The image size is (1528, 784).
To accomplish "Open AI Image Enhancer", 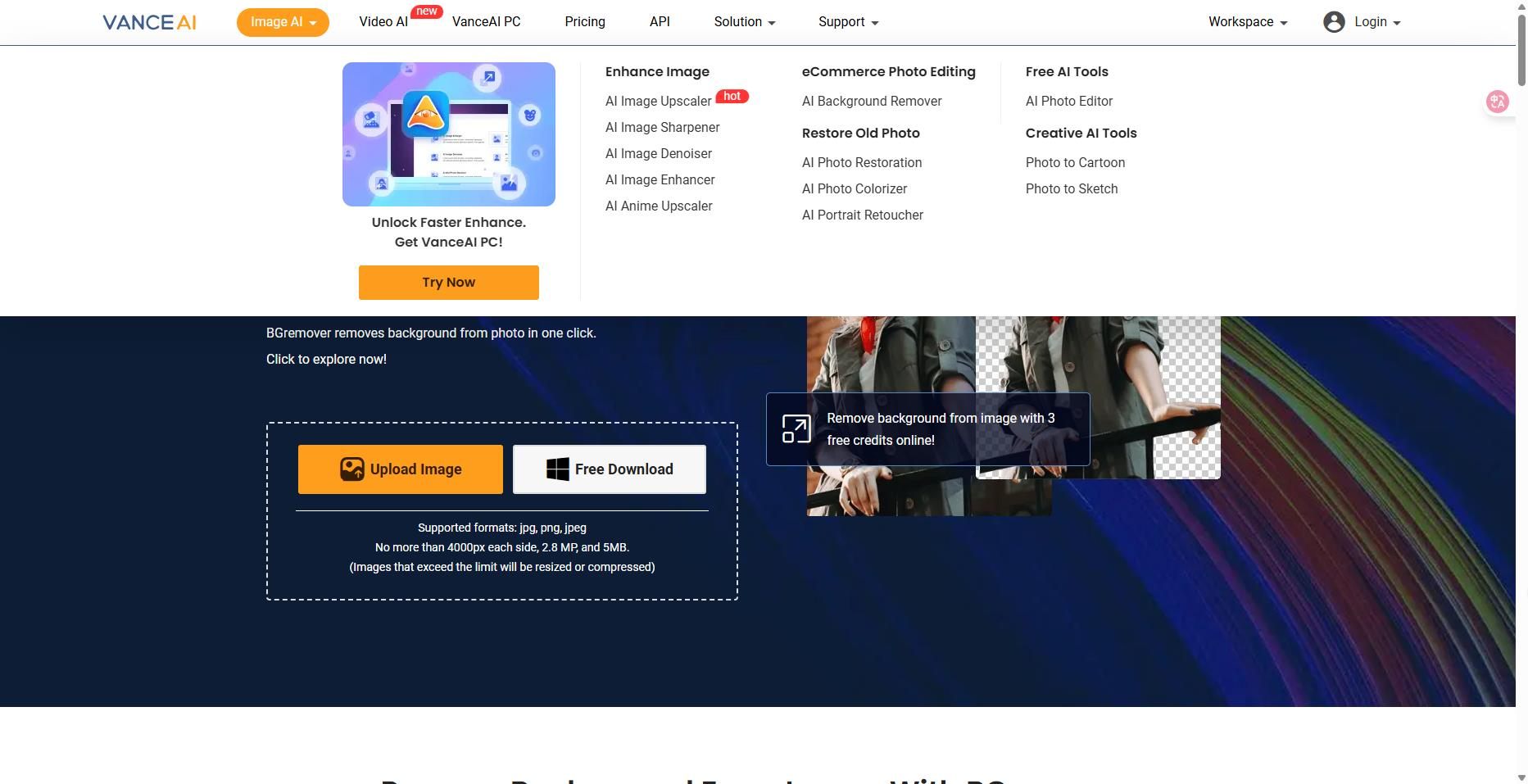I will click(660, 180).
